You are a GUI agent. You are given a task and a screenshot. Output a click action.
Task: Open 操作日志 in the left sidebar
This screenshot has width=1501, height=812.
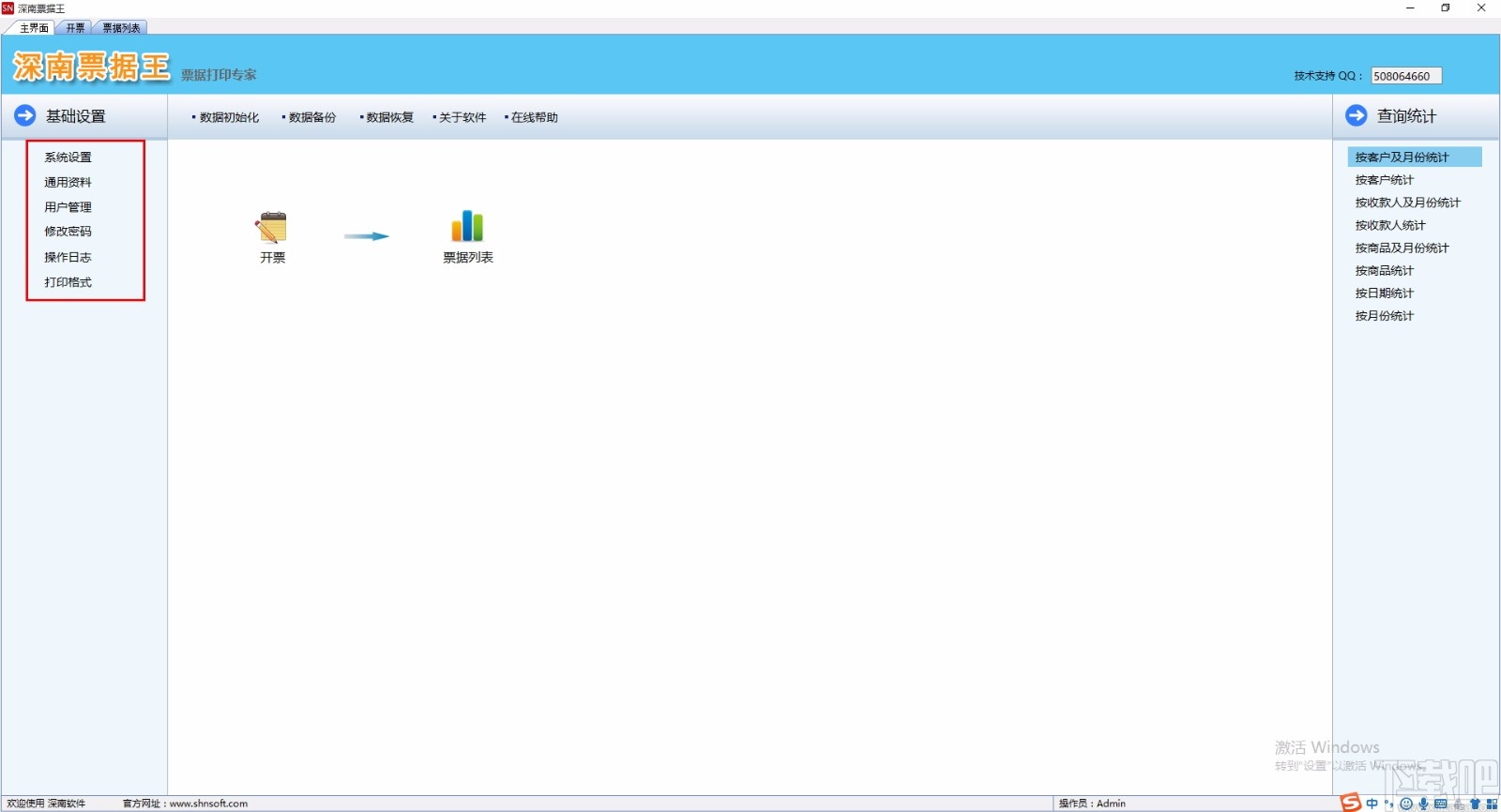click(x=68, y=257)
